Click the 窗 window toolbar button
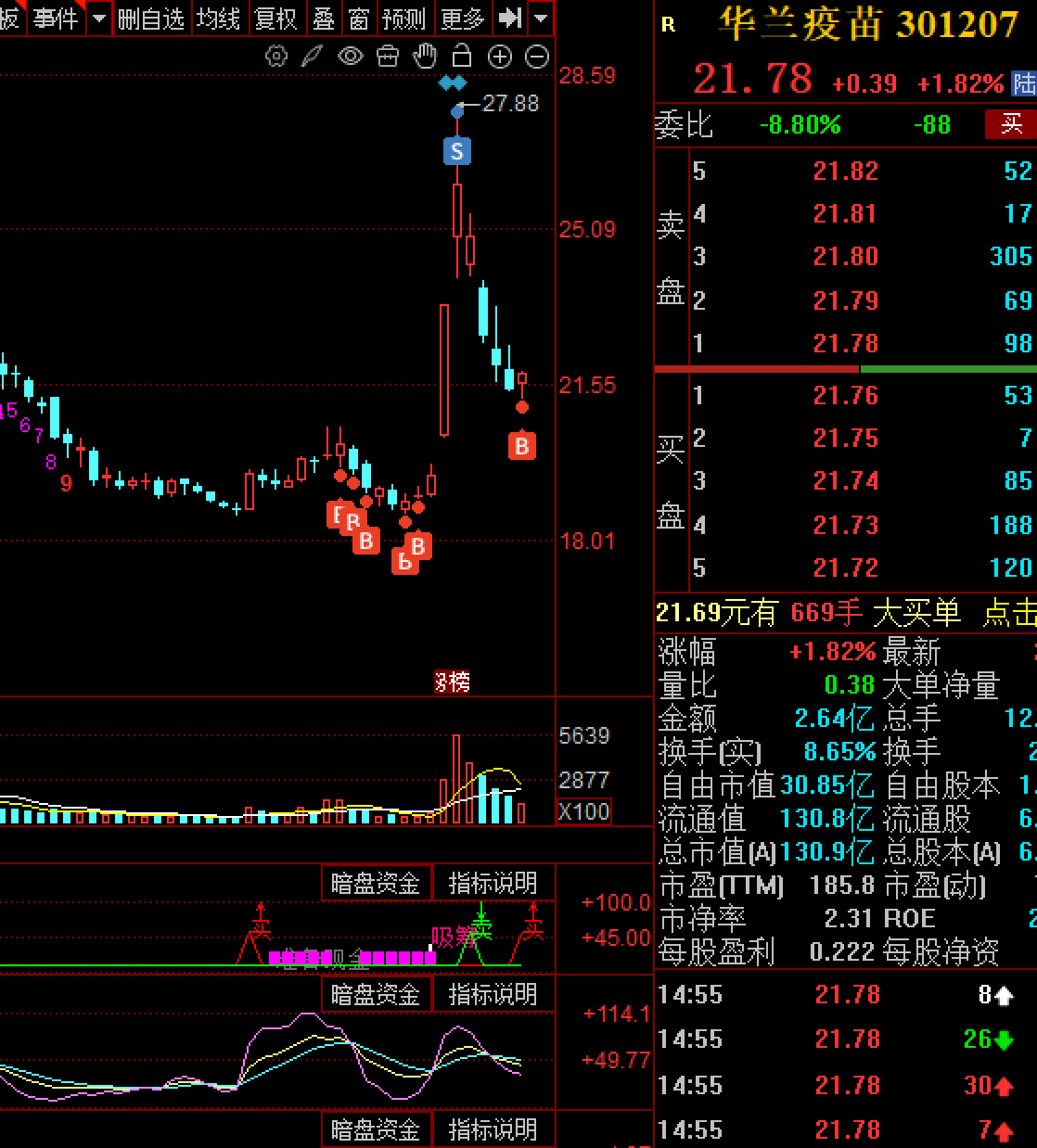This screenshot has width=1037, height=1148. [360, 18]
